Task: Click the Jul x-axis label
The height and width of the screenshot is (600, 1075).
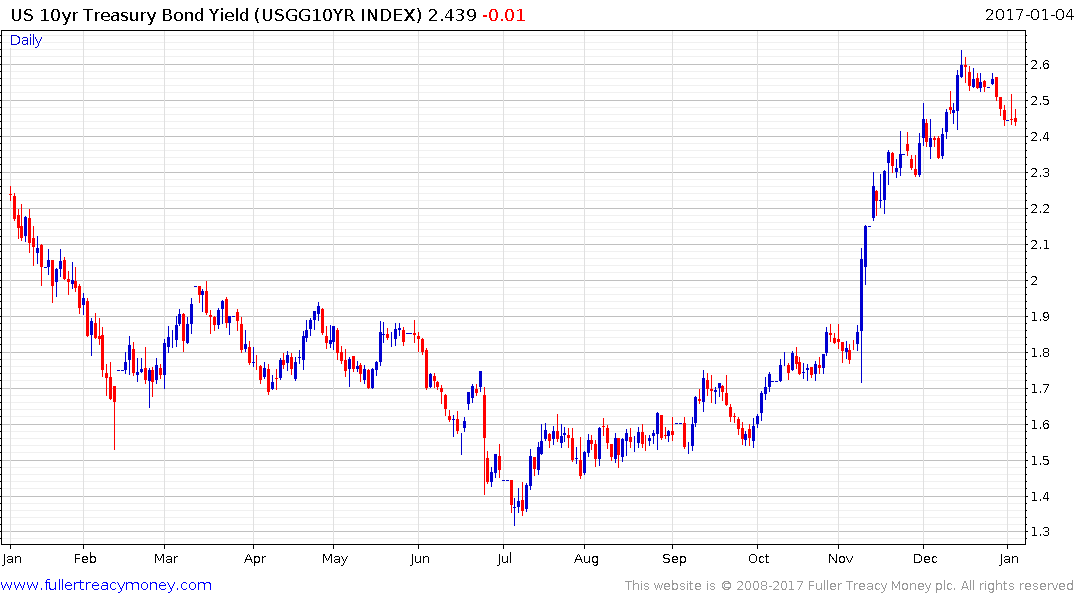Action: (504, 559)
